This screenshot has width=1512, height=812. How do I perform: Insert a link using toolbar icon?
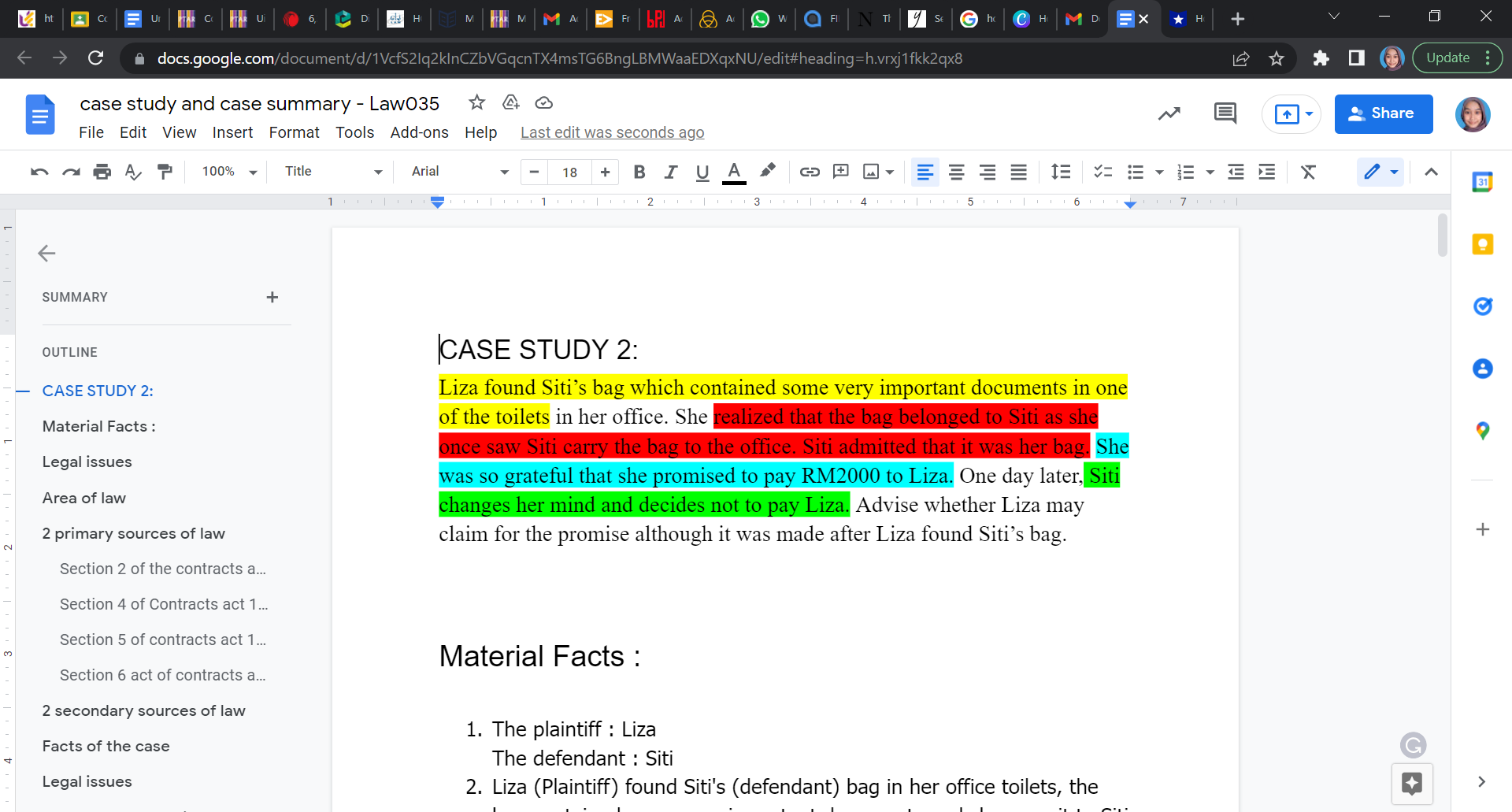810,172
